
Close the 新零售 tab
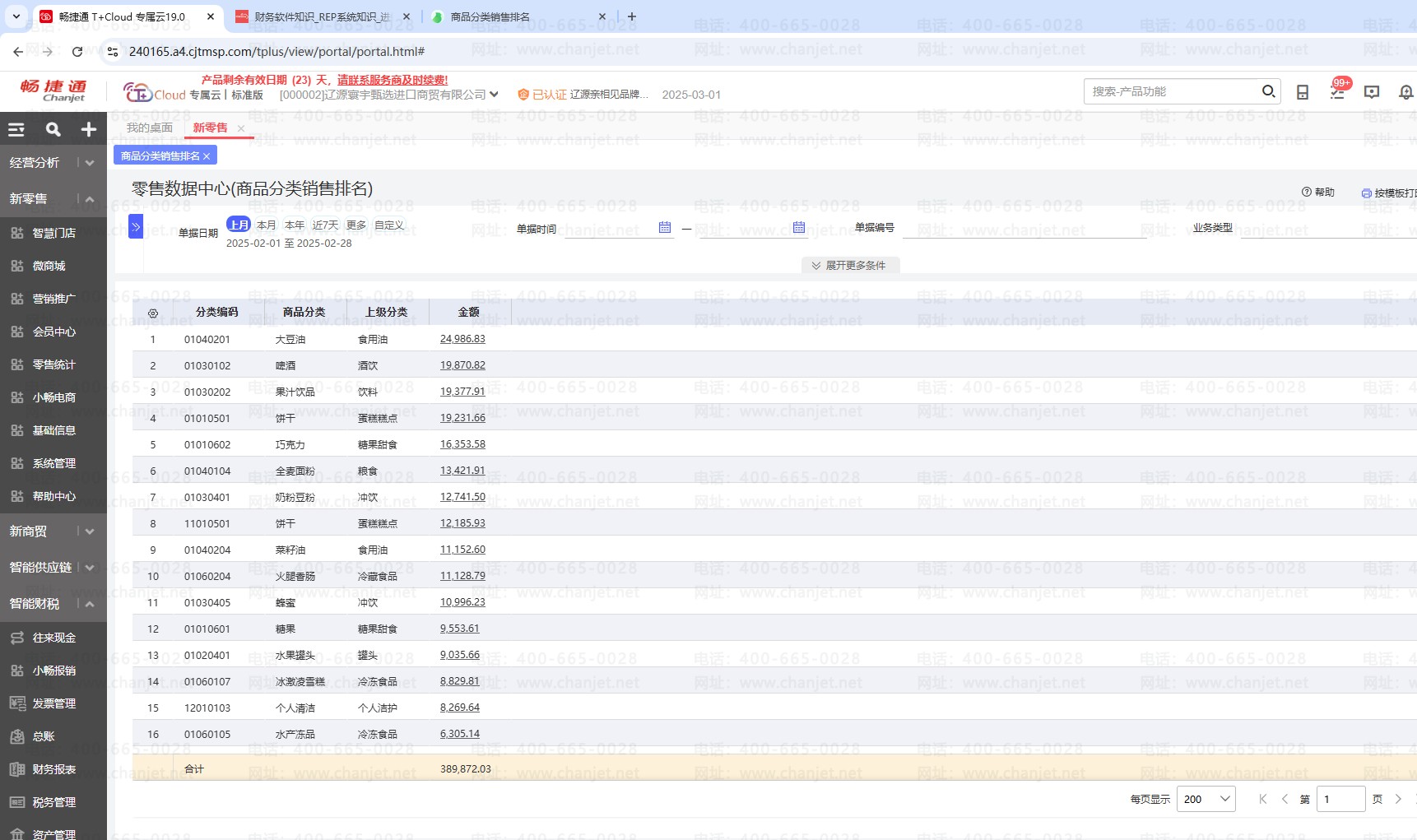coord(241,128)
